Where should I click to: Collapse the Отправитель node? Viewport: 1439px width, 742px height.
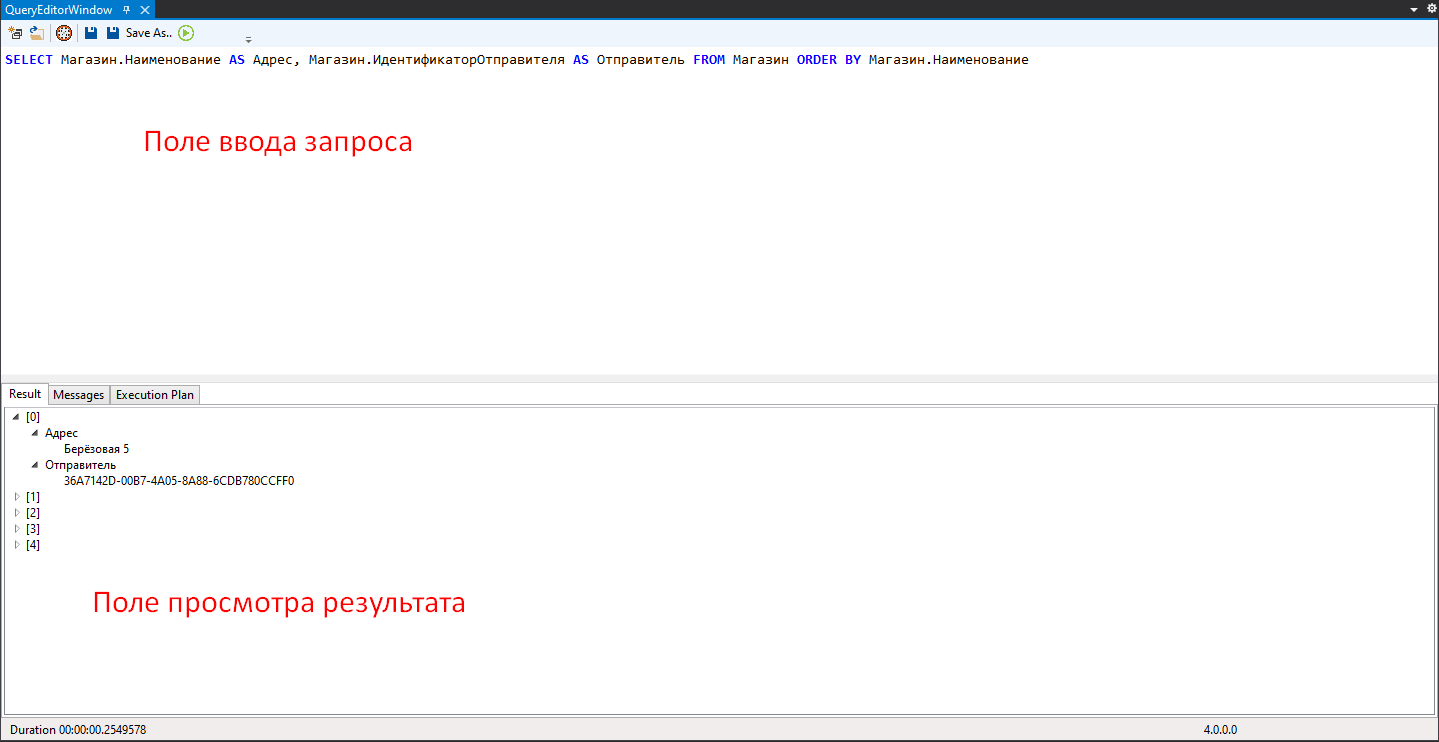point(35,465)
